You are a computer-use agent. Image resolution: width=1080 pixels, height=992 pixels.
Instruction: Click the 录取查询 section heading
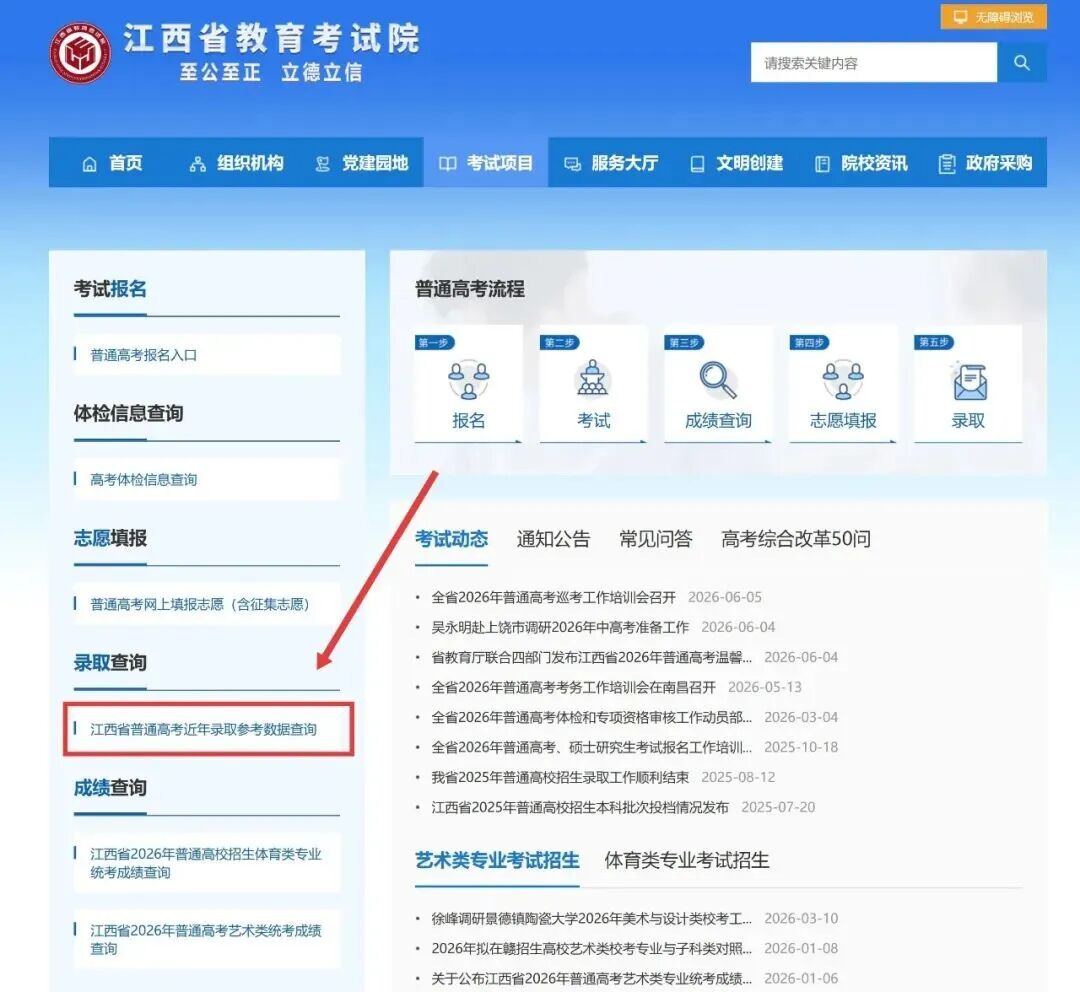coord(110,663)
